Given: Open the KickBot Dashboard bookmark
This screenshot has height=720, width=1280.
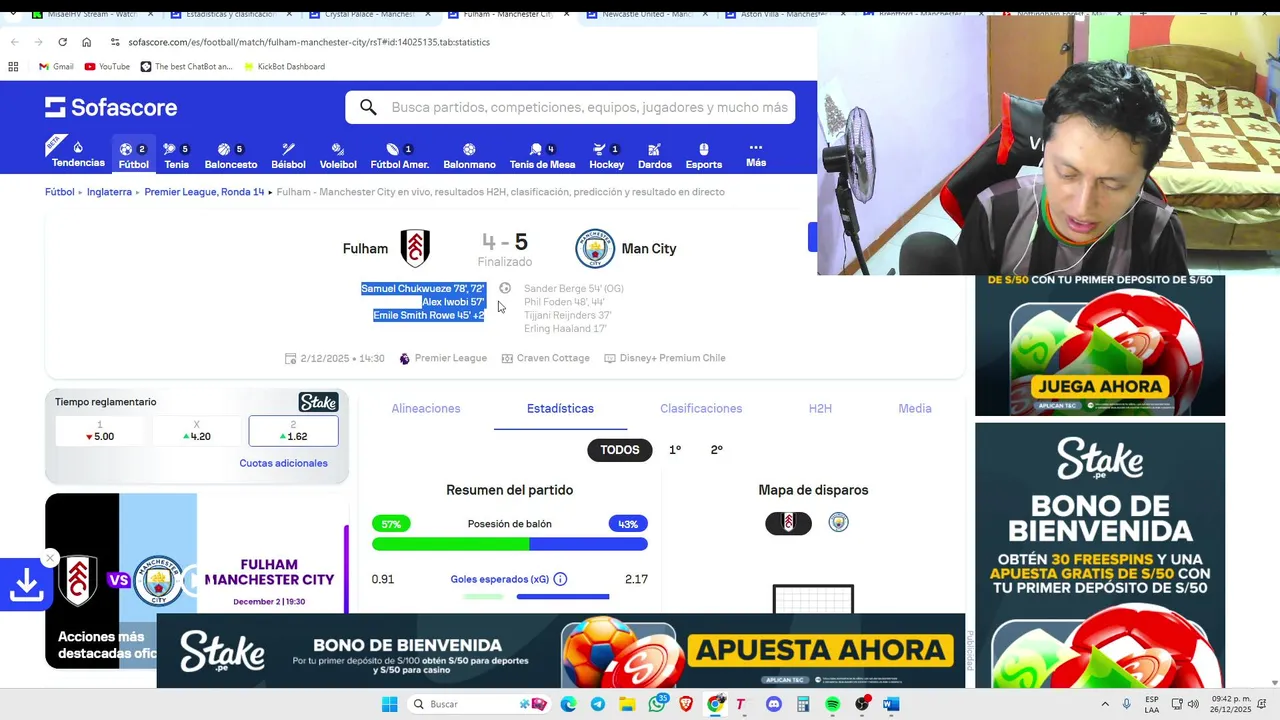Looking at the screenshot, I should coord(283,66).
